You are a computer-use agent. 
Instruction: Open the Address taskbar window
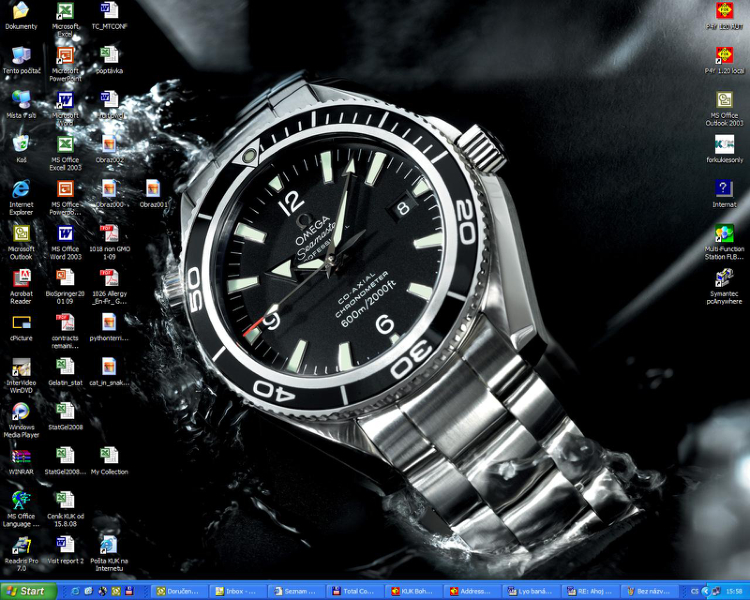click(x=472, y=591)
